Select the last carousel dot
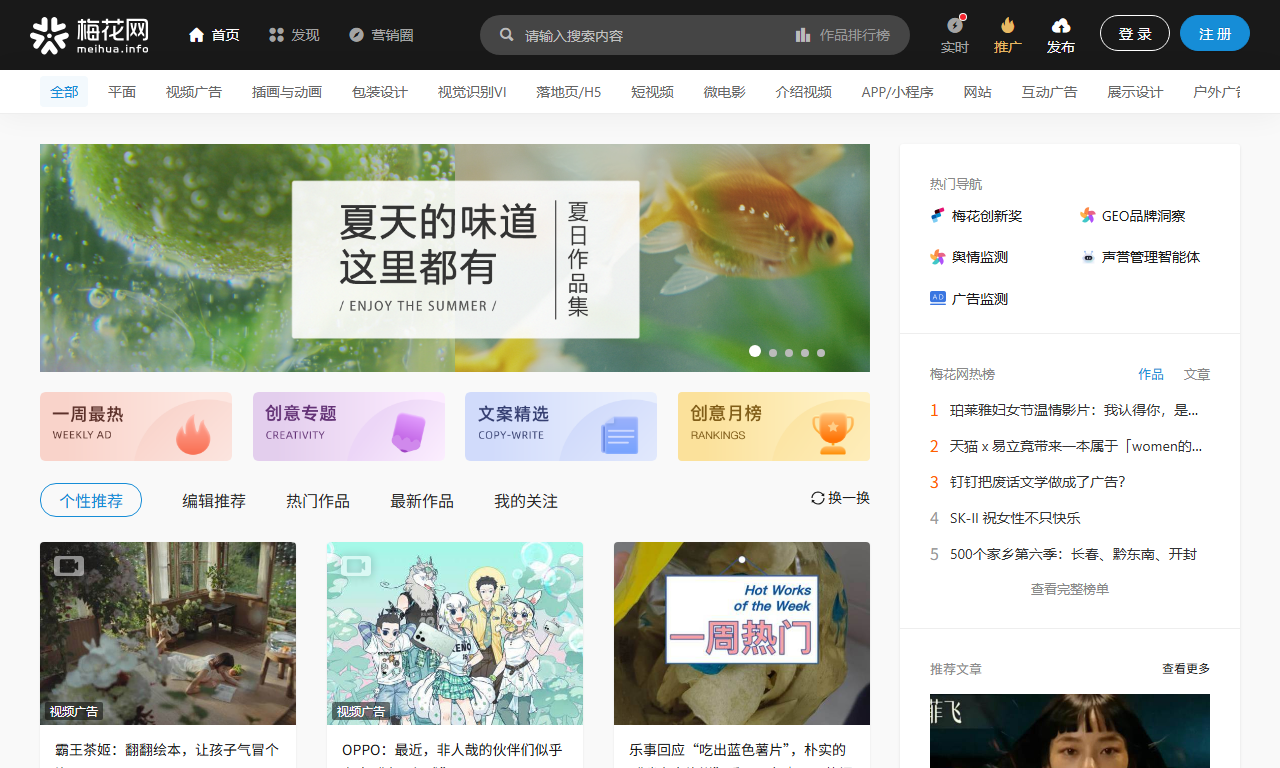Screen dimensions: 1280x768 point(821,353)
